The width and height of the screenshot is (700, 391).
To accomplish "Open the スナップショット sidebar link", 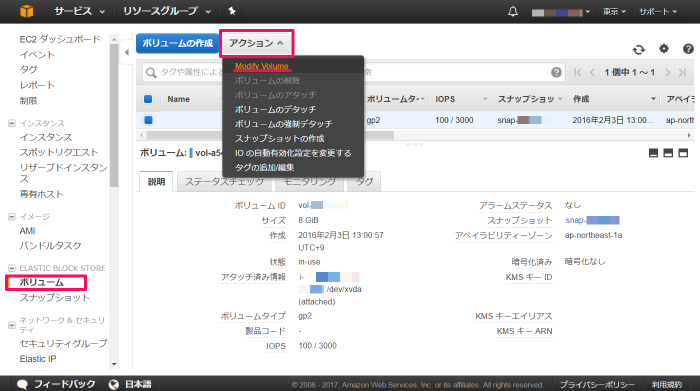I will point(54,298).
